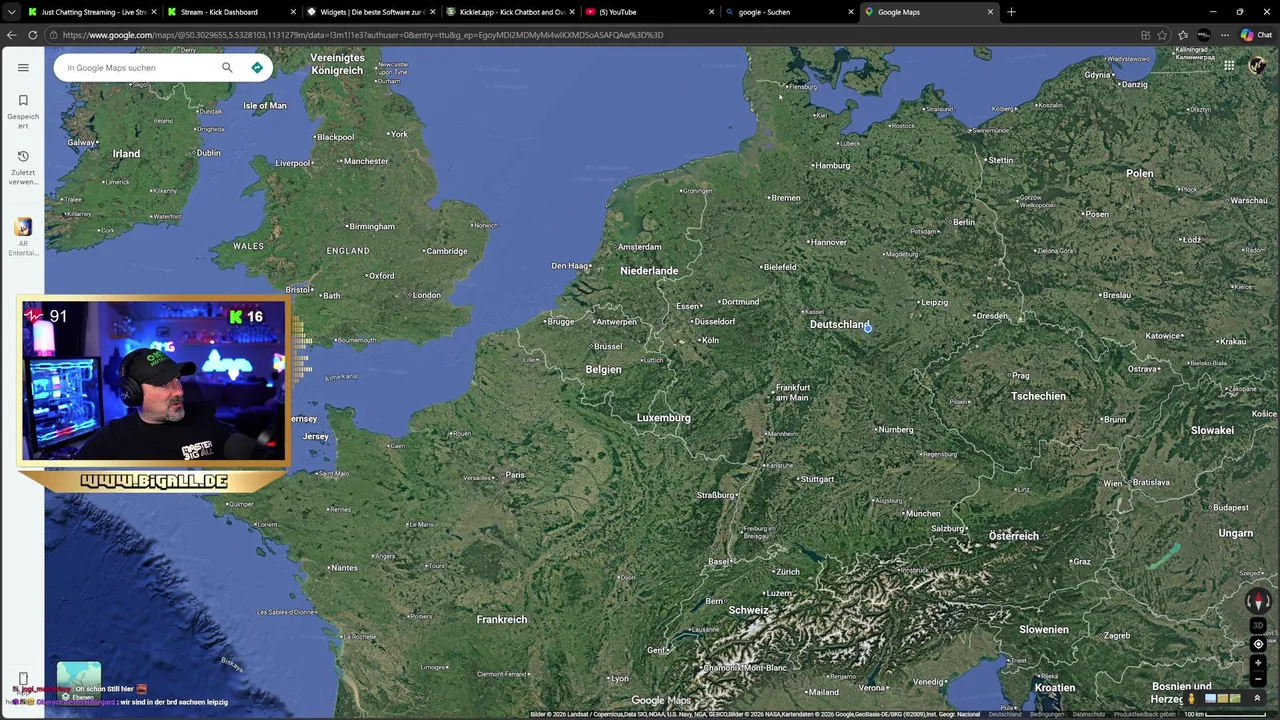1280x720 pixels.
Task: Click the Deutschland footer link
Action: (1005, 714)
